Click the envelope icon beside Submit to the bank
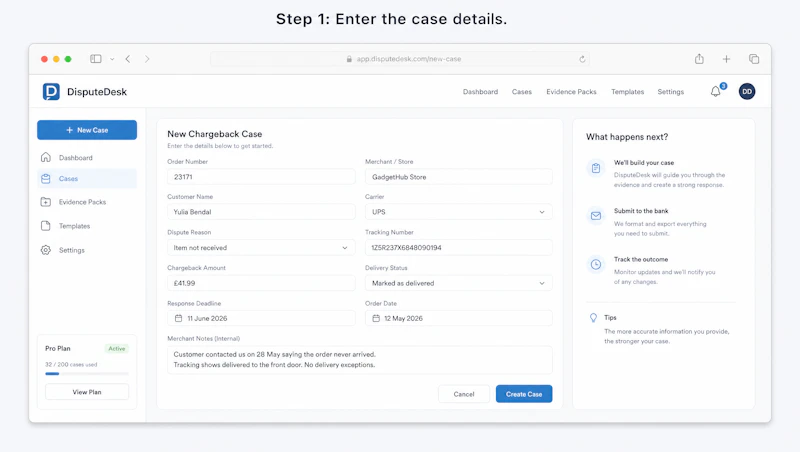The width and height of the screenshot is (800, 452). click(596, 216)
